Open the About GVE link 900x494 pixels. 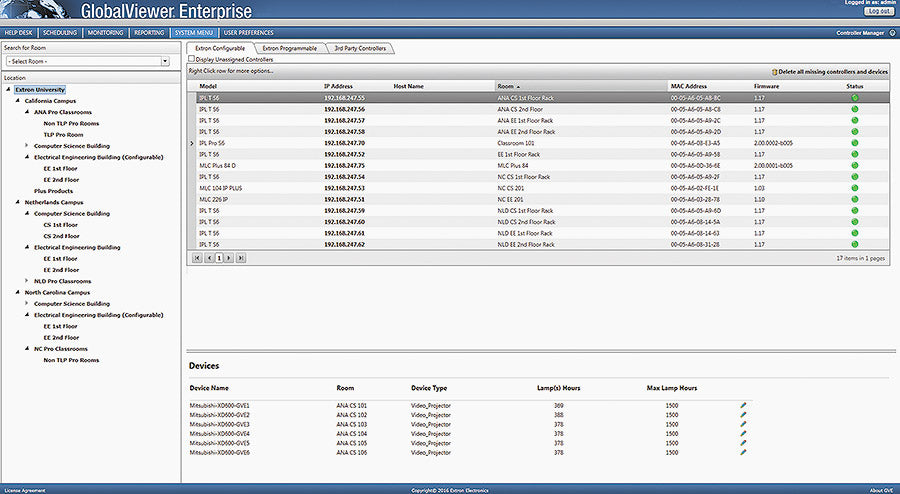(x=882, y=490)
